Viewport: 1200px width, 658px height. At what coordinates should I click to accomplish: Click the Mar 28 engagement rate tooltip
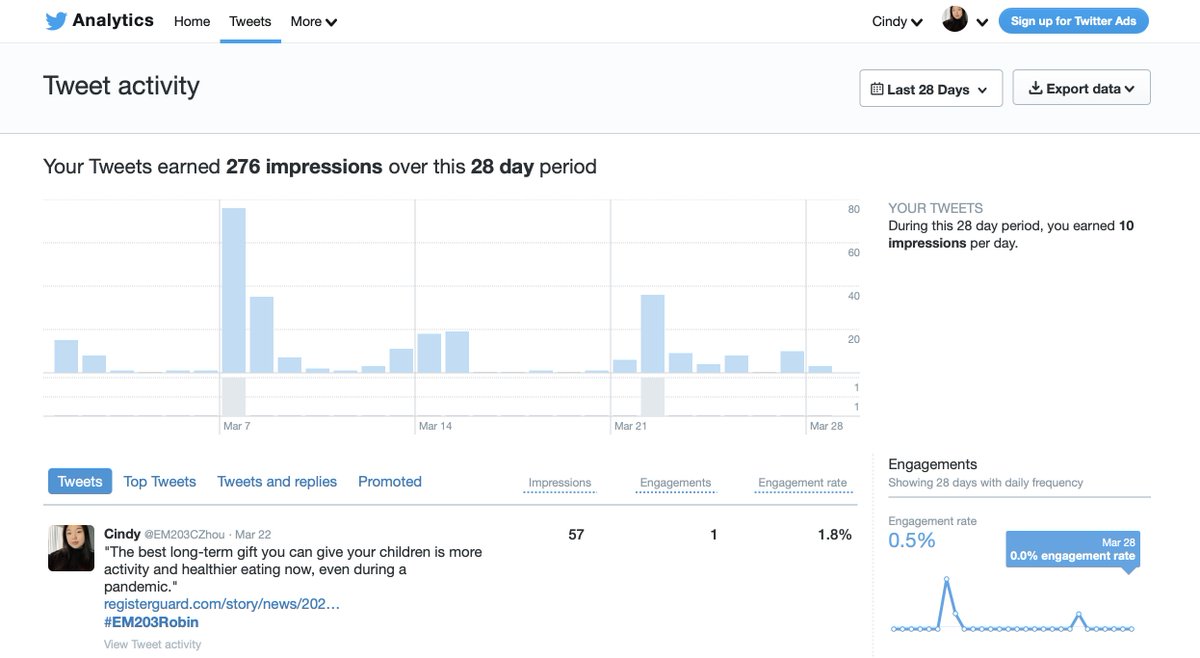tap(1073, 549)
